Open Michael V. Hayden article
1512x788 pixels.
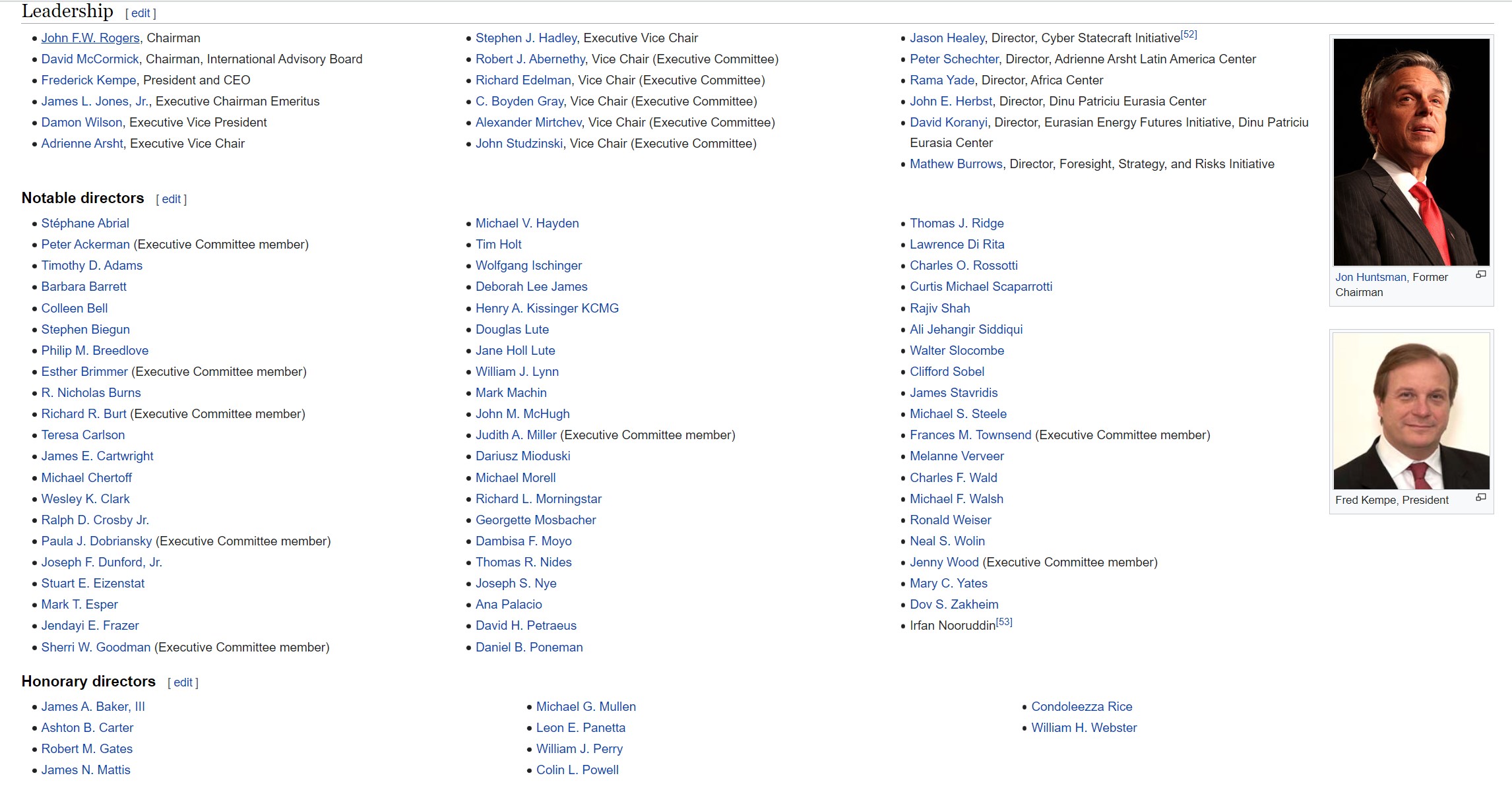(527, 224)
